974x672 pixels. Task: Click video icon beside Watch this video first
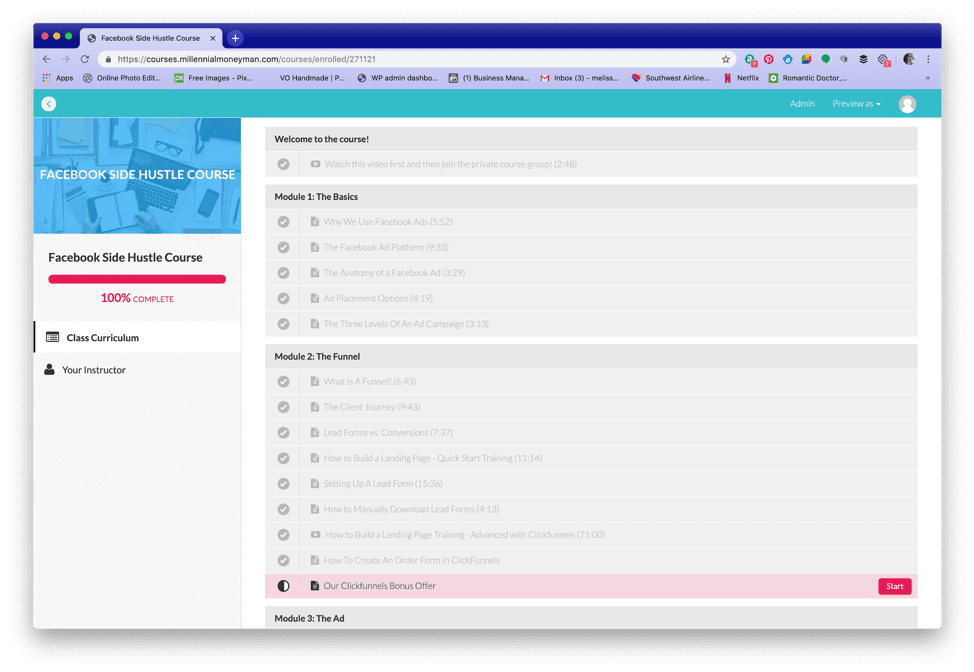coord(315,164)
